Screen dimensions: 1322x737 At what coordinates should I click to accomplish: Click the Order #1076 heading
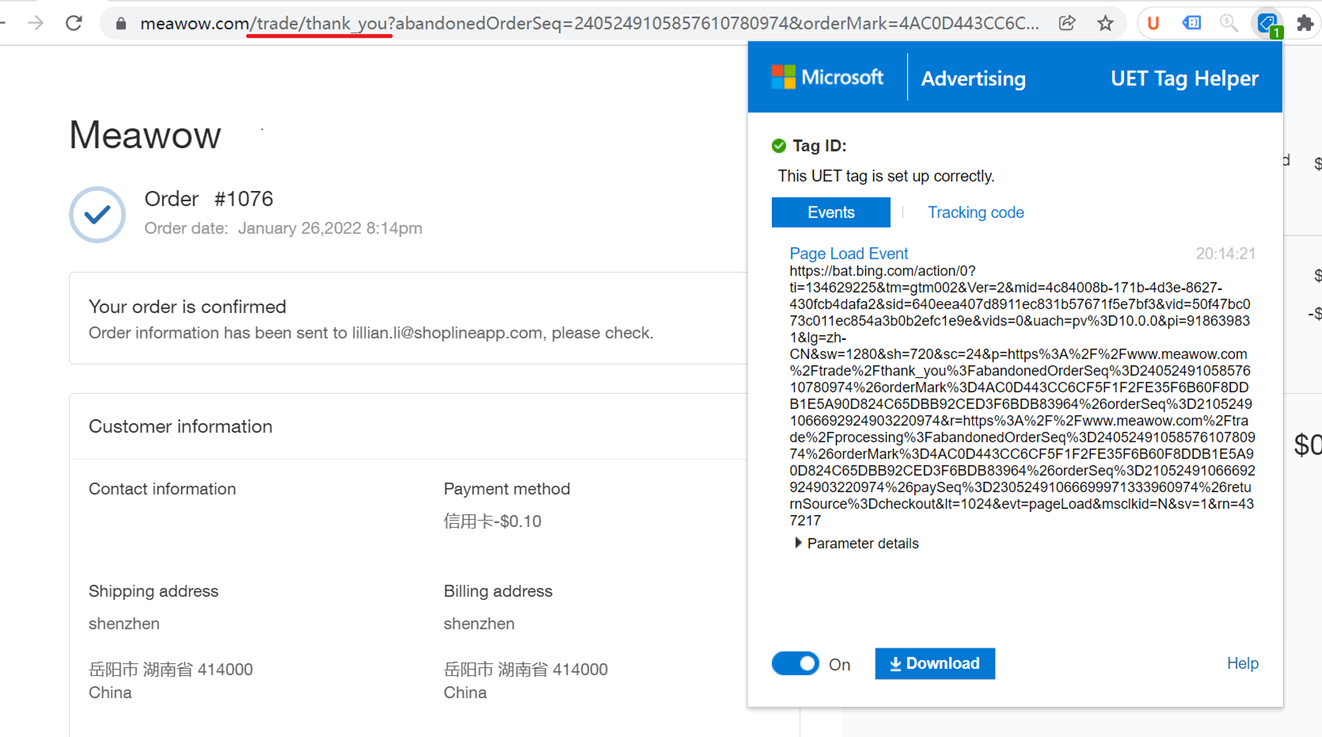click(209, 199)
